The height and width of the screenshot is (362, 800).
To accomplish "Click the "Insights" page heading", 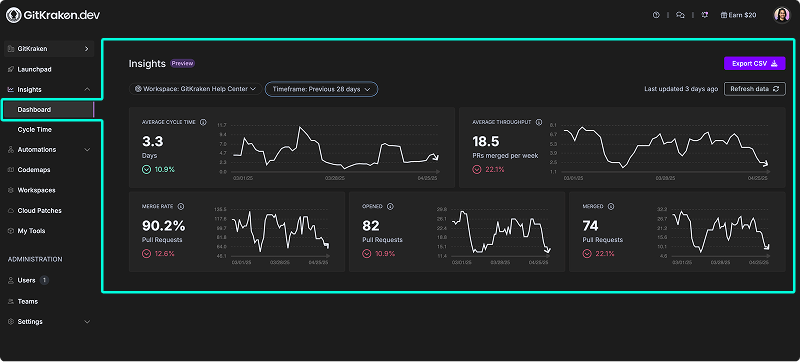I will click(x=147, y=64).
